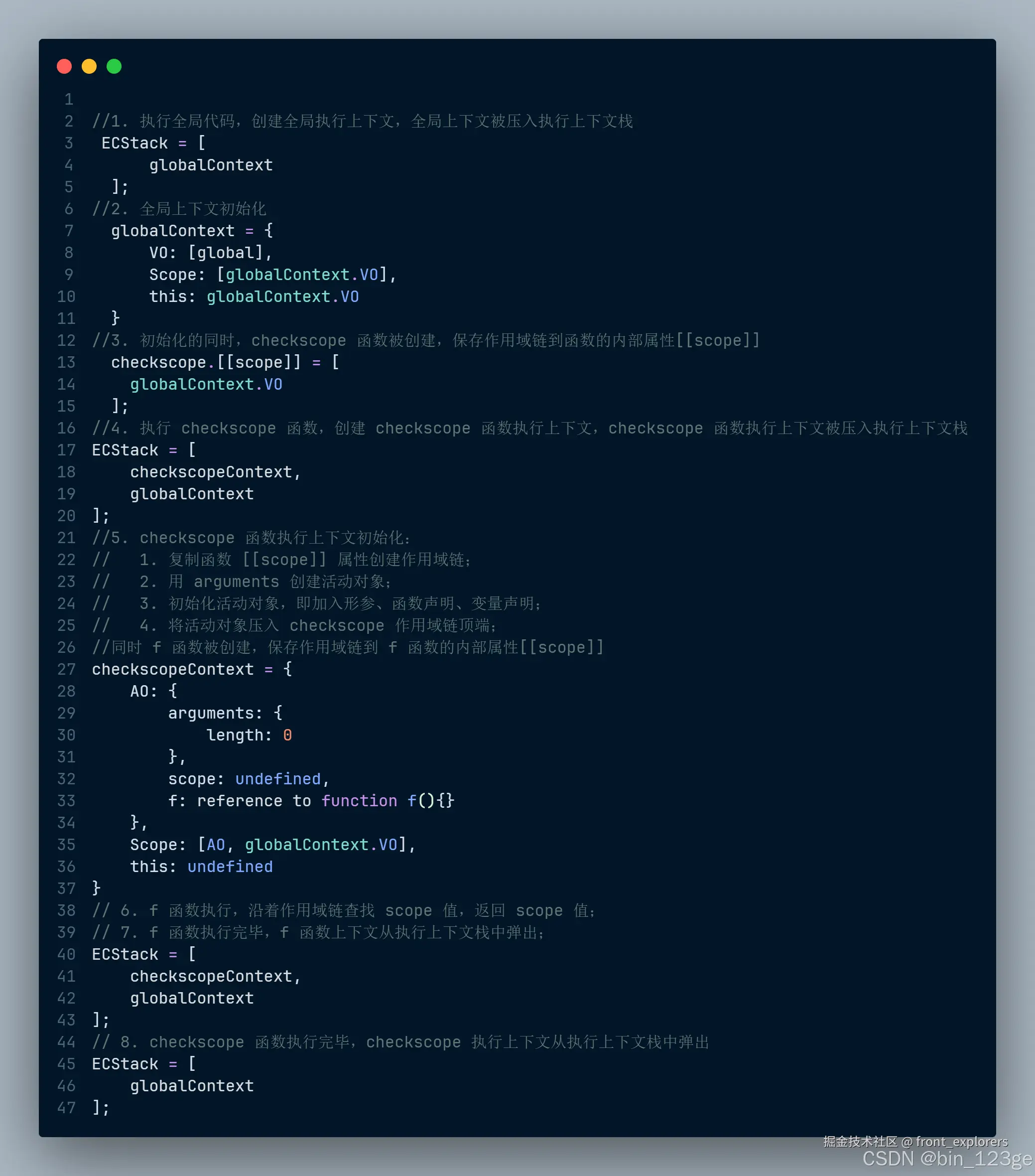Click the orange 0 after length
Image resolution: width=1035 pixels, height=1176 pixels.
pyautogui.click(x=287, y=735)
